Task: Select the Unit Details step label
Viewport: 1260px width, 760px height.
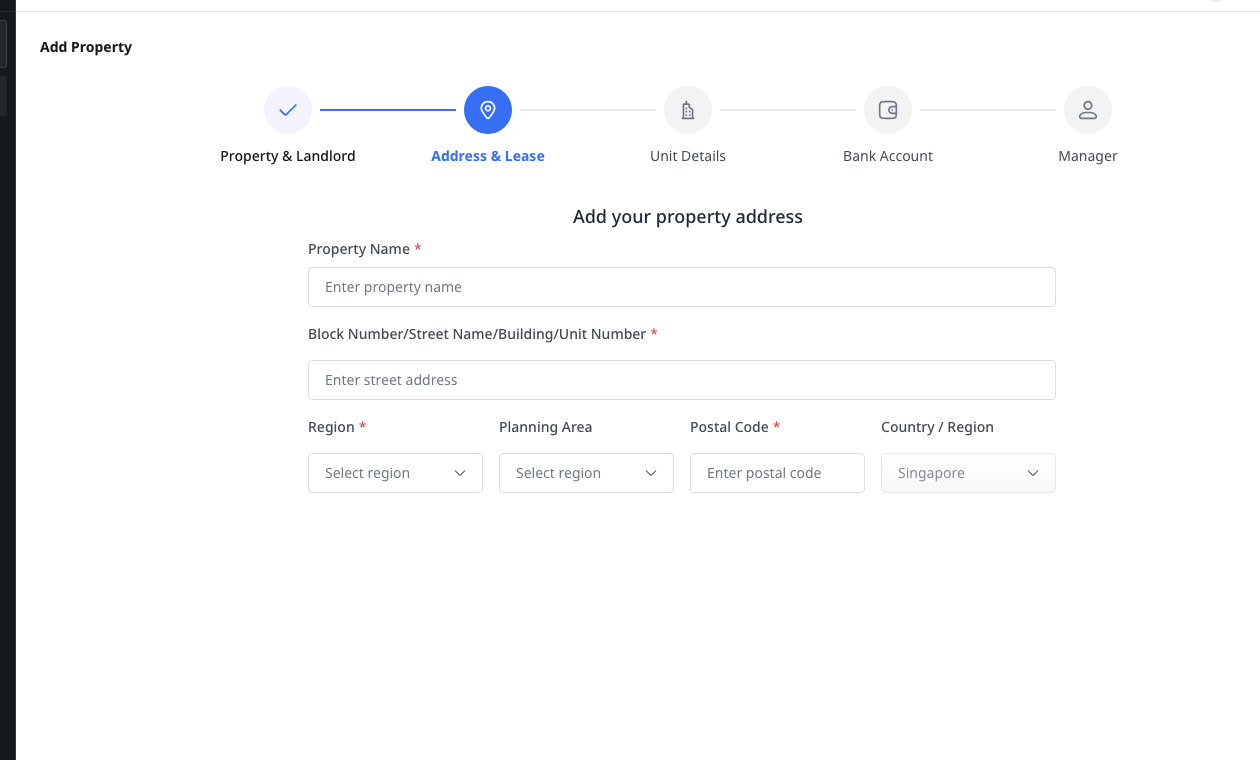Action: (x=688, y=156)
